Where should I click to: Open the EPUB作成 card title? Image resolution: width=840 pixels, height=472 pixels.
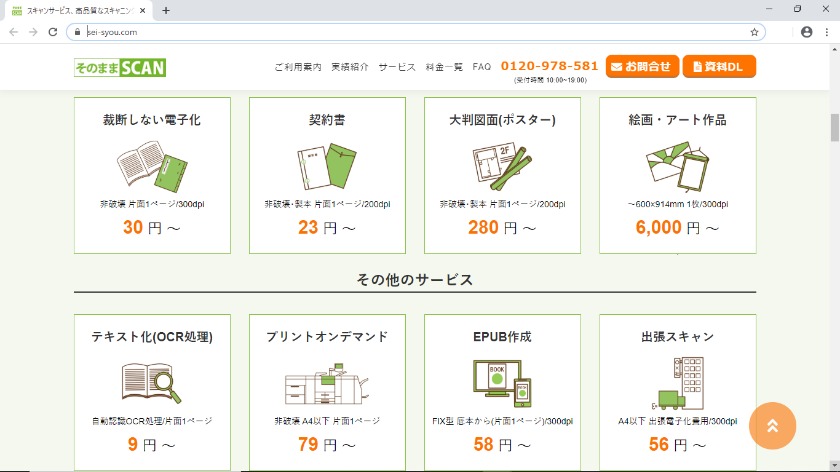coord(502,336)
